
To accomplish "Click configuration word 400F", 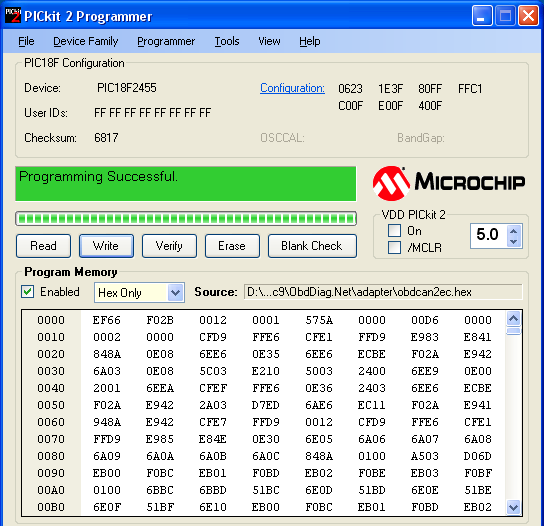I will click(430, 105).
